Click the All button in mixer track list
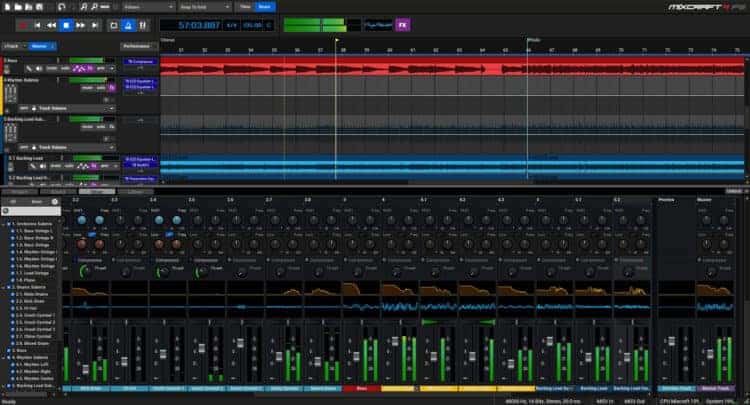Screen dimensions: 750x405 pyautogui.click(x=13, y=202)
